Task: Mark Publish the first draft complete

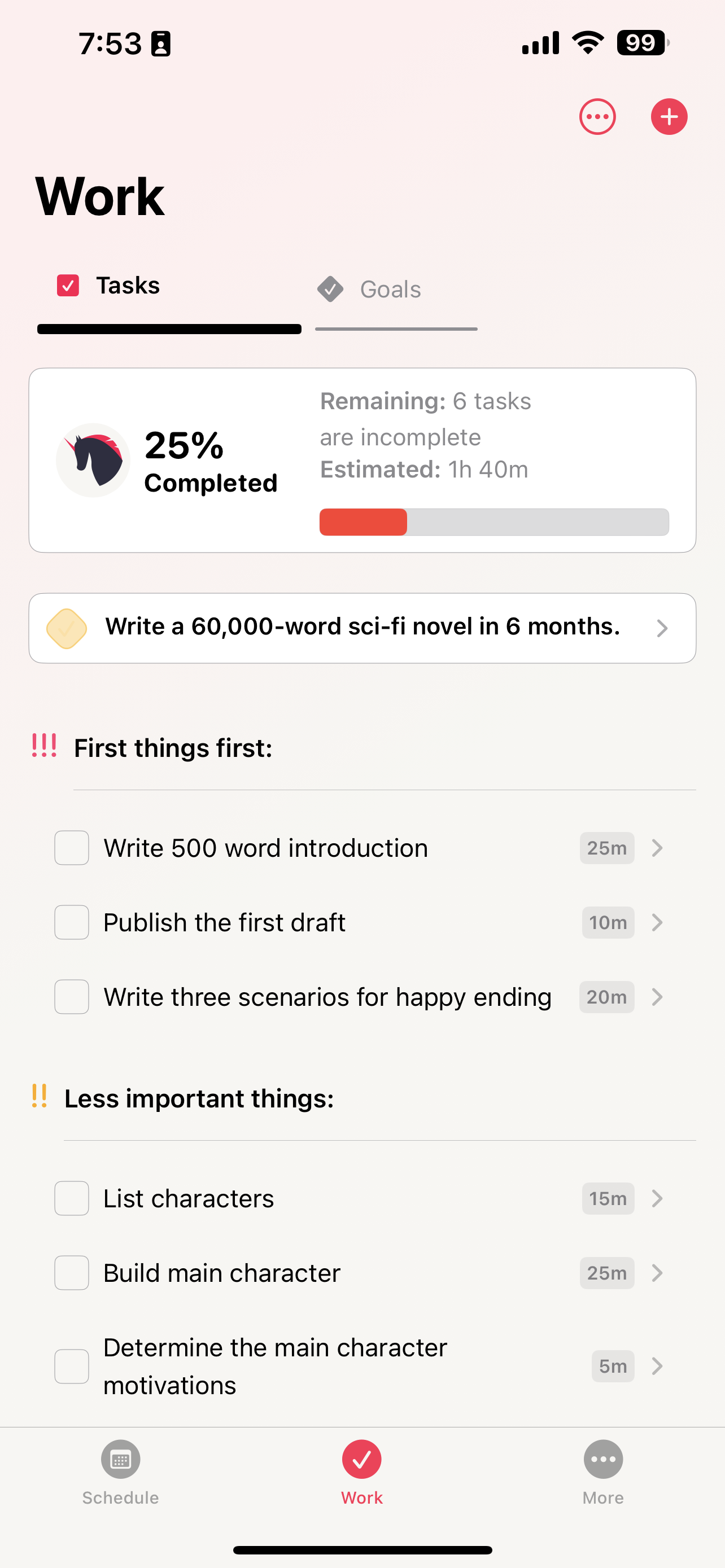Action: point(72,922)
